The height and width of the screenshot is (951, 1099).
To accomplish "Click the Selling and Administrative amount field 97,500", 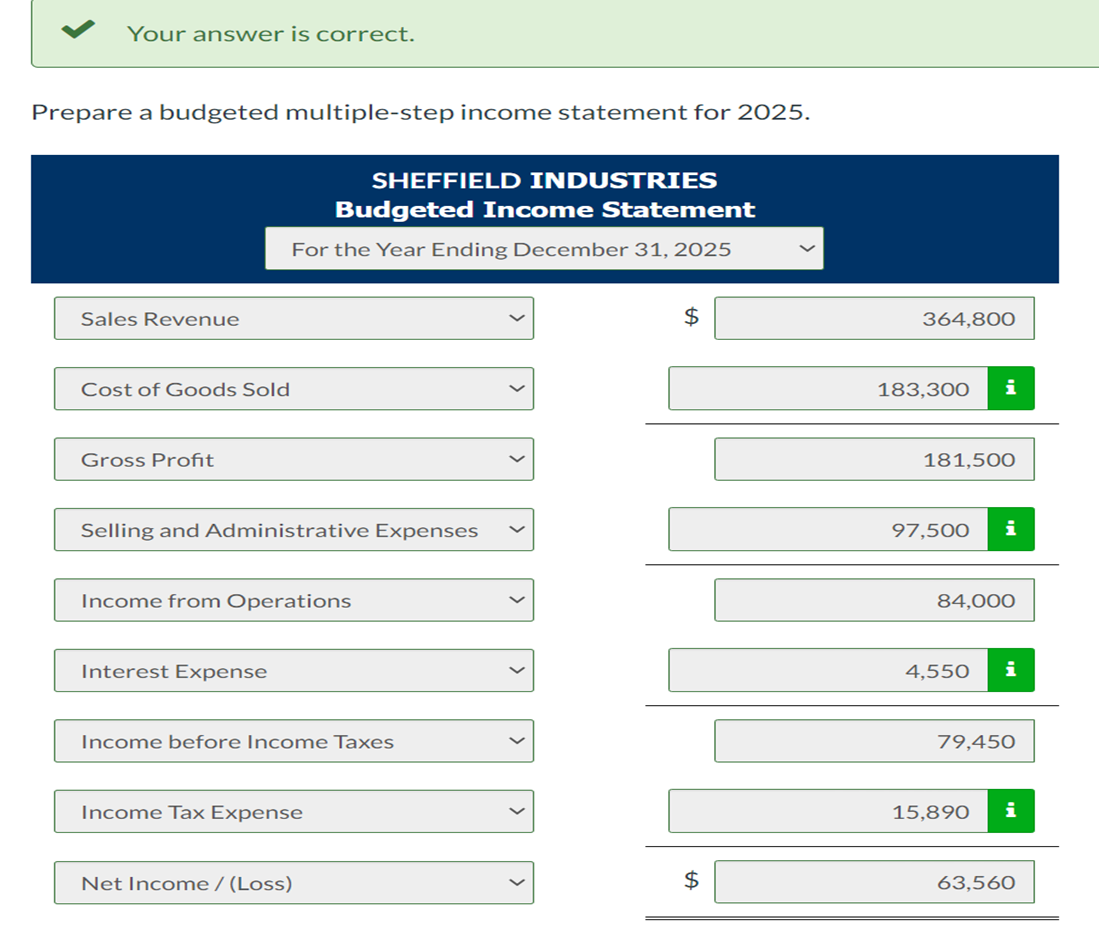I will coord(828,529).
